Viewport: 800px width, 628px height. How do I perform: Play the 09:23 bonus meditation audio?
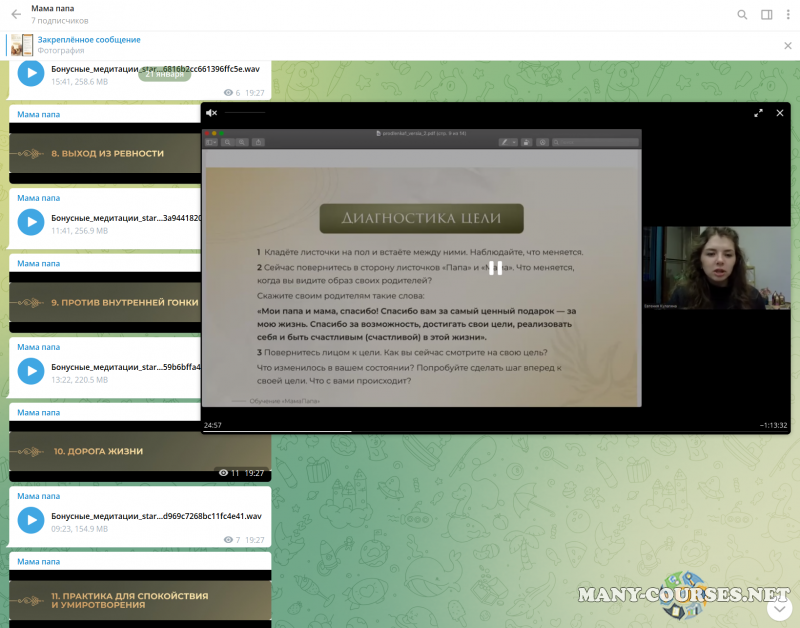click(x=30, y=521)
